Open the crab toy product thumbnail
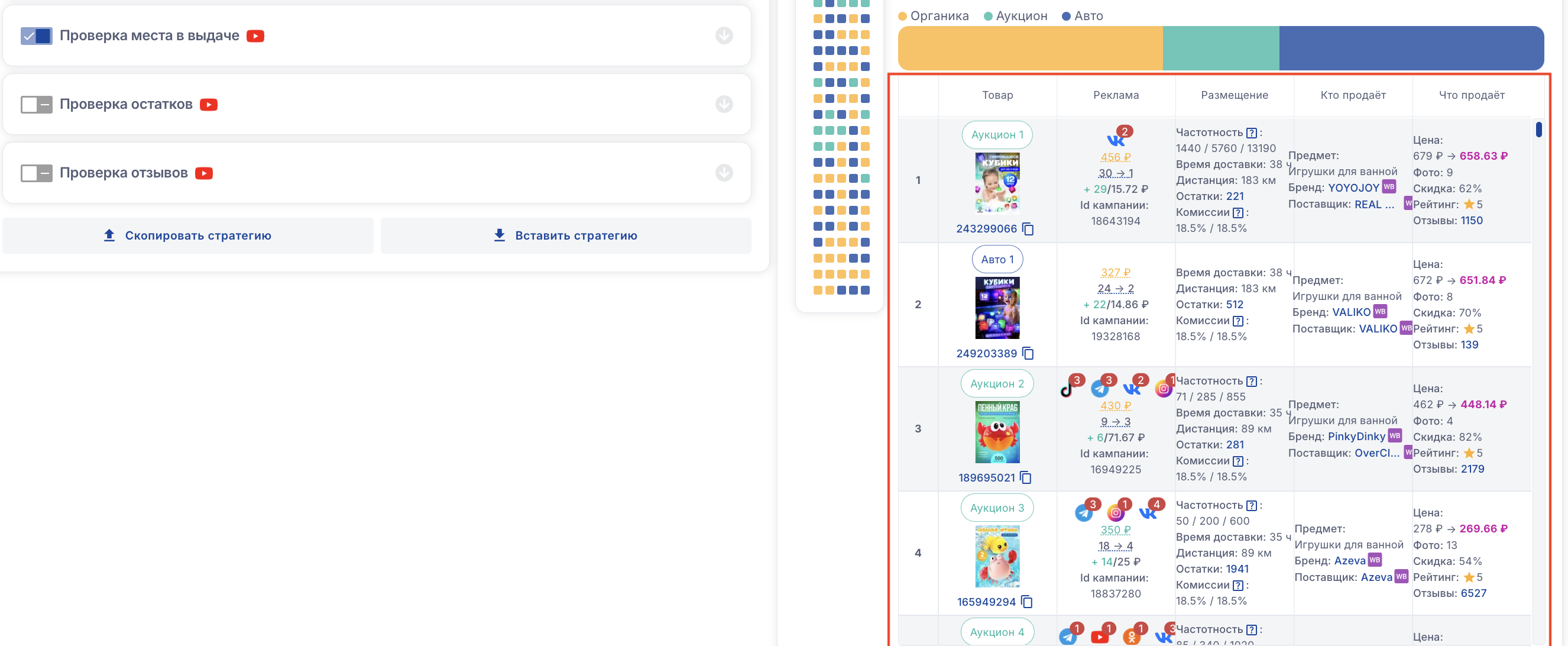Screen dimensions: 1568x646 click(997, 432)
